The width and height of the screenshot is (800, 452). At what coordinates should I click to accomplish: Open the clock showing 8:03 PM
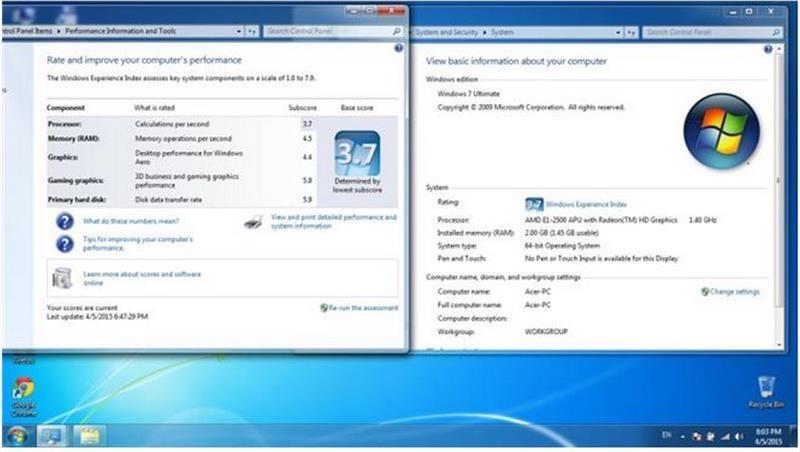coord(768,437)
